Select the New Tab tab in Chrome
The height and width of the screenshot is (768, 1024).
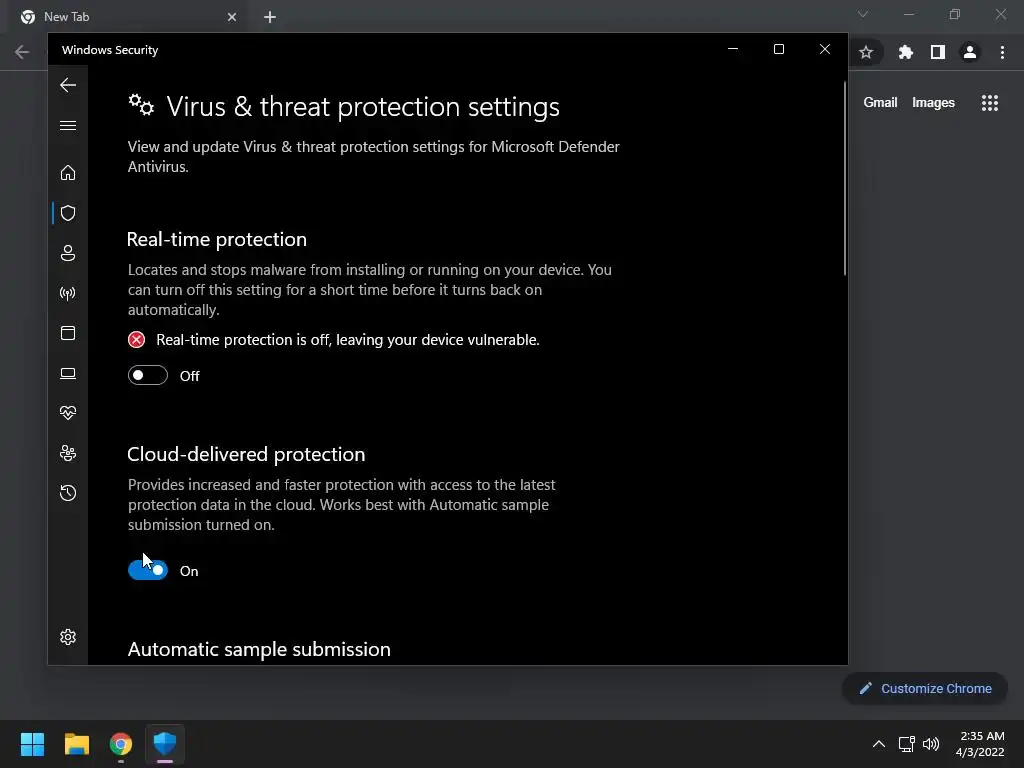(x=128, y=17)
